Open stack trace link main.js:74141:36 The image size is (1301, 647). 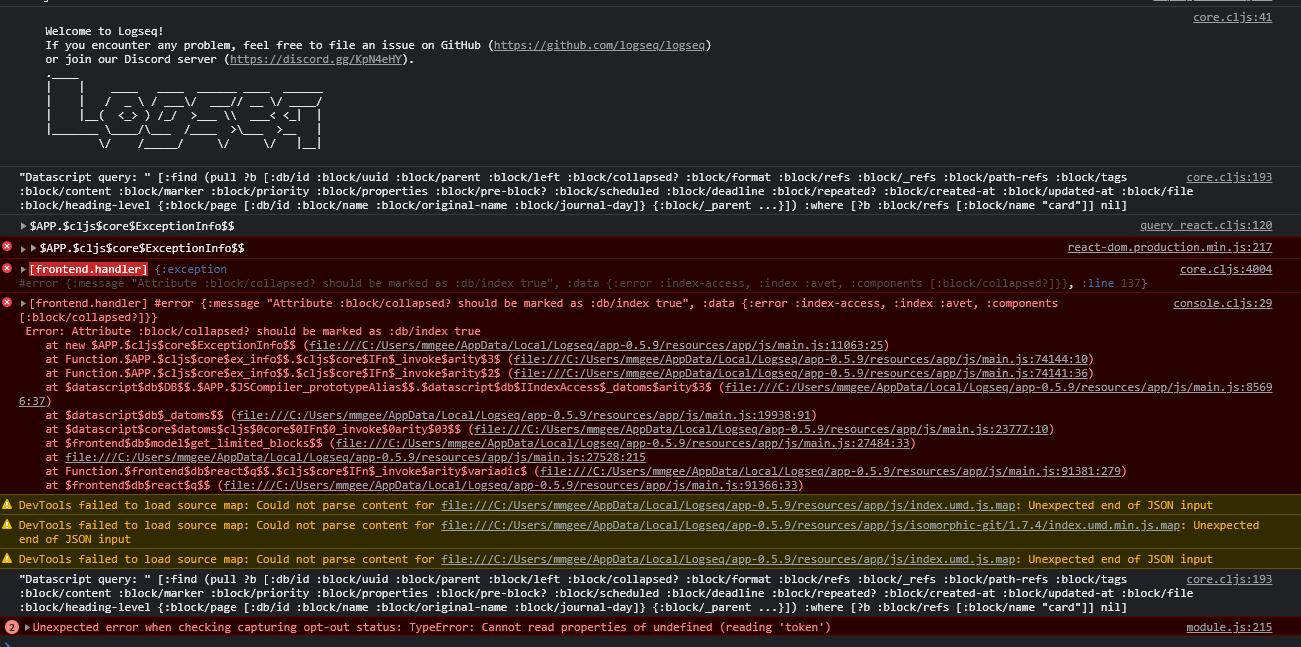click(x=801, y=373)
